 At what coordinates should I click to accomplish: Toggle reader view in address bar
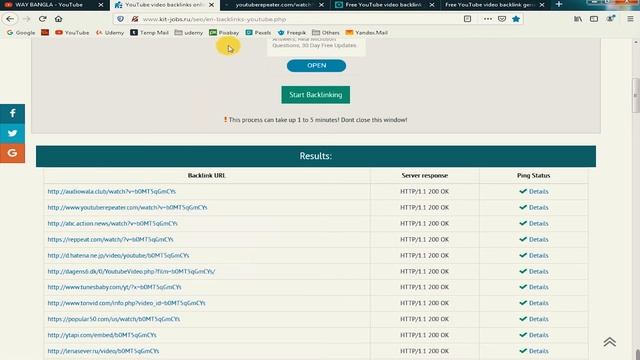coord(467,19)
